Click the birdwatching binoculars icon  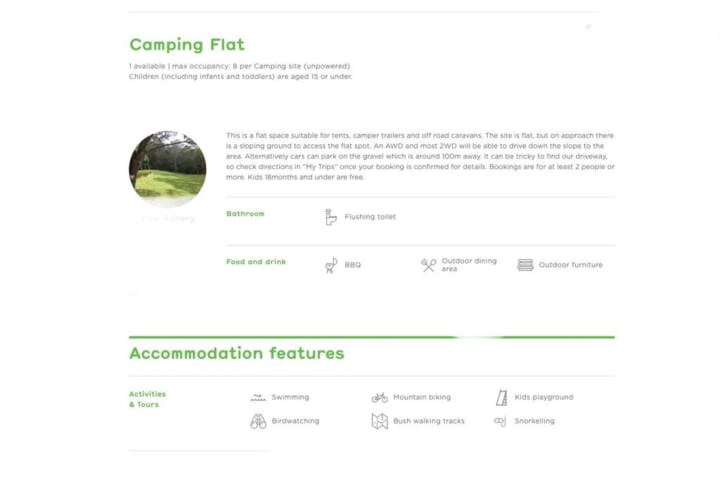(258, 421)
